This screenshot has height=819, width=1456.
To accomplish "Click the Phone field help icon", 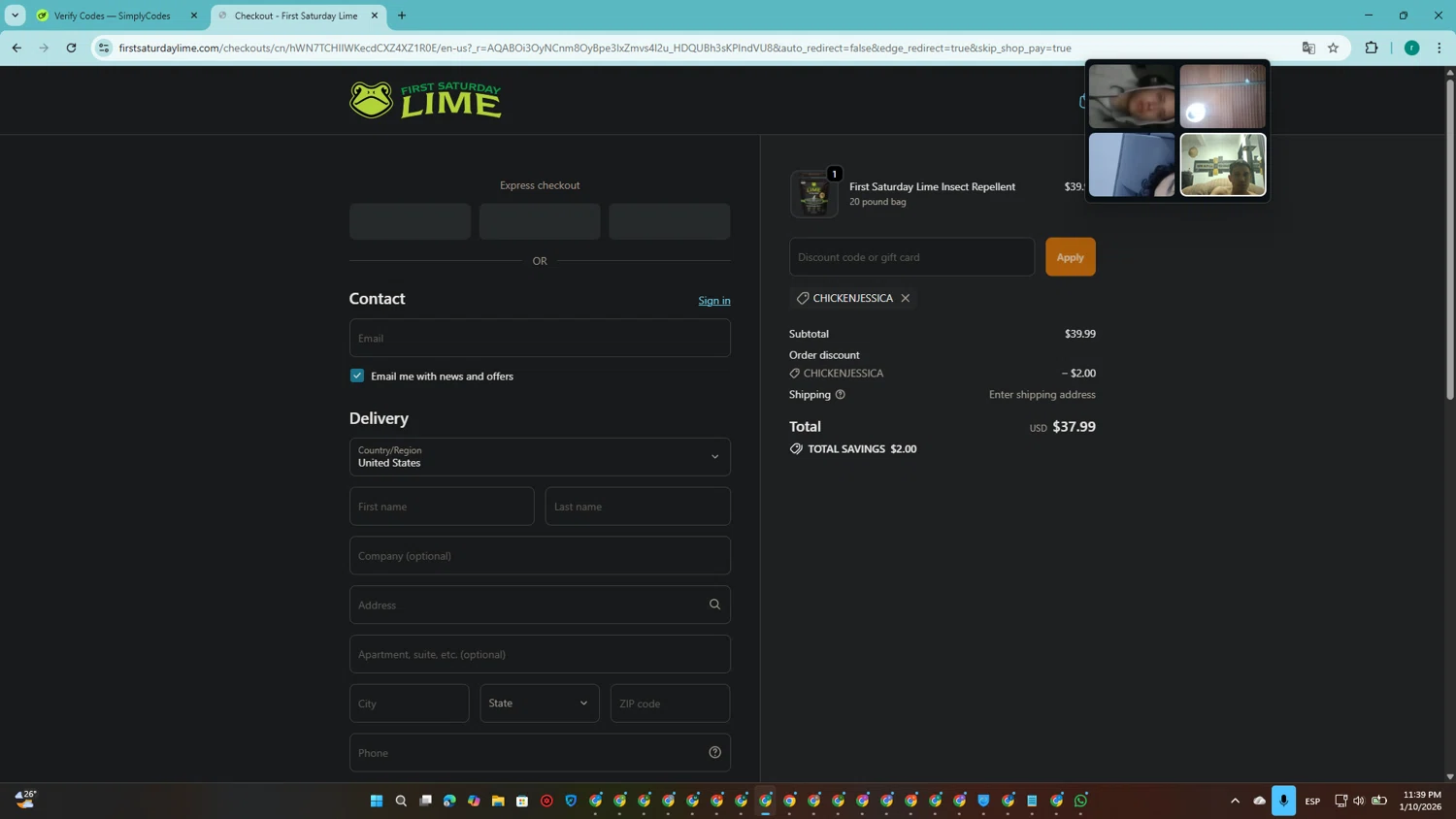I will pyautogui.click(x=715, y=753).
